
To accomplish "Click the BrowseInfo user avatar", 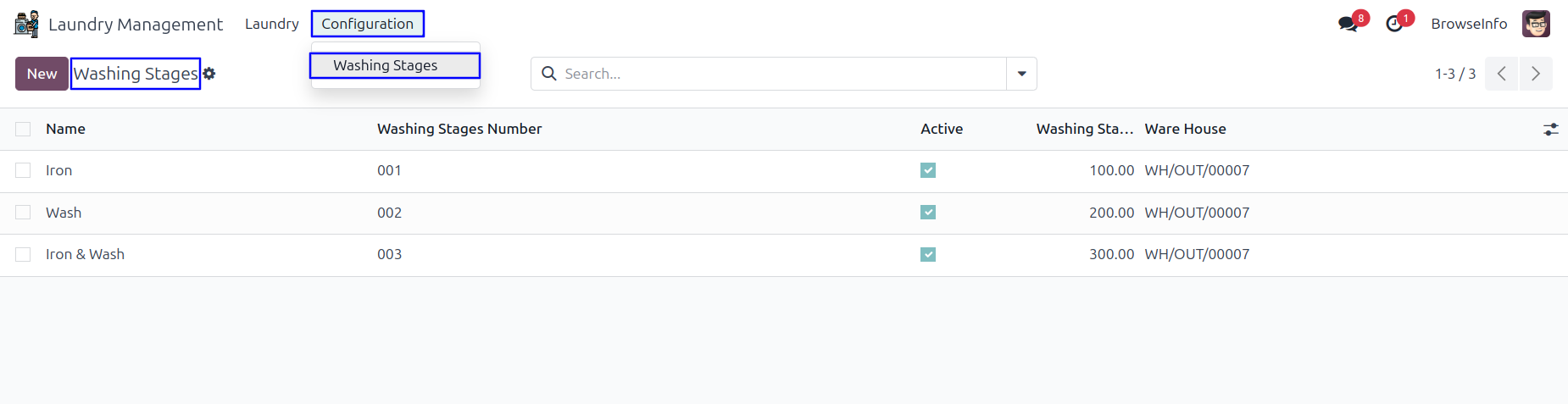I will (x=1536, y=24).
